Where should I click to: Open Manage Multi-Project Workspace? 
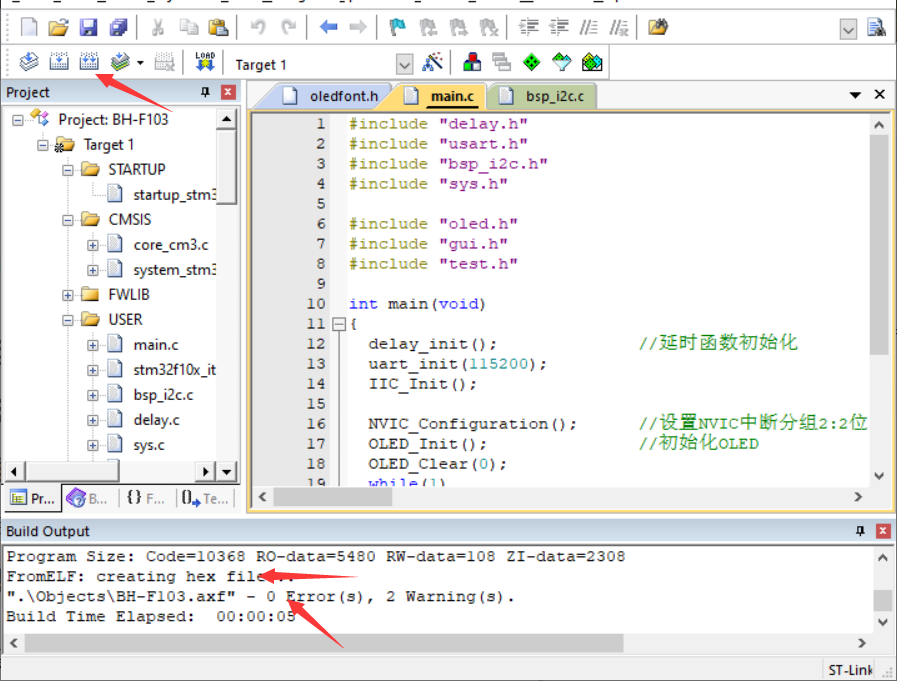pyautogui.click(x=502, y=62)
